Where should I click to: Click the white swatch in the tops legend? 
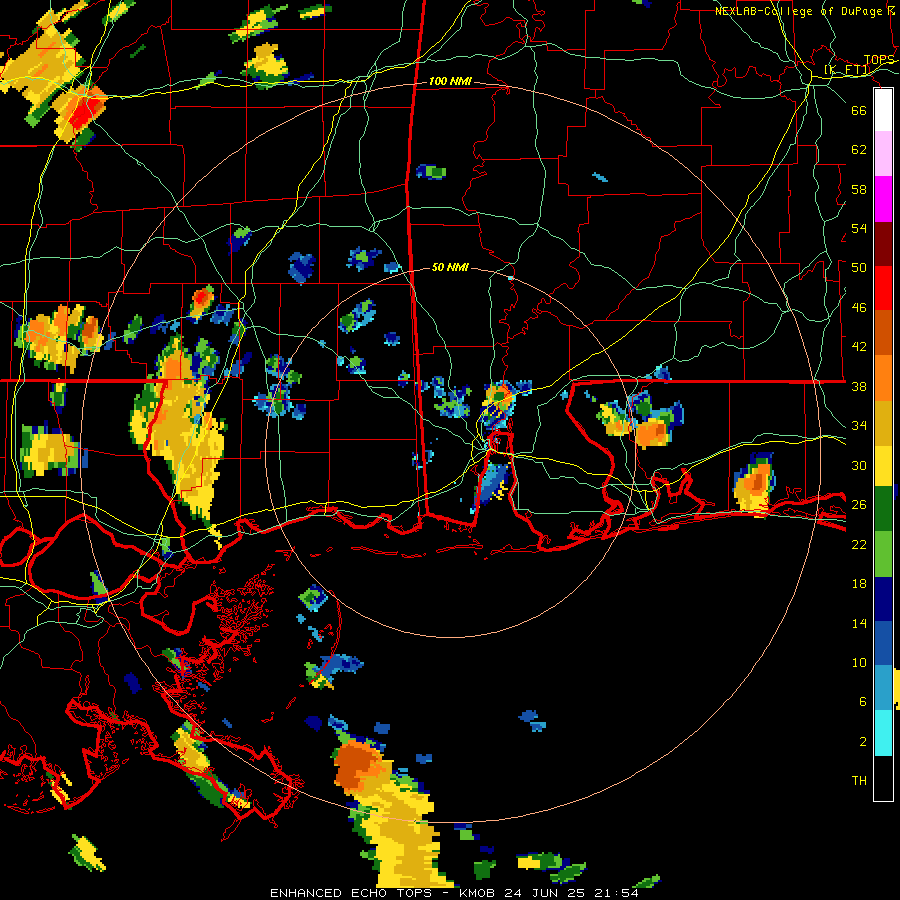pyautogui.click(x=883, y=110)
